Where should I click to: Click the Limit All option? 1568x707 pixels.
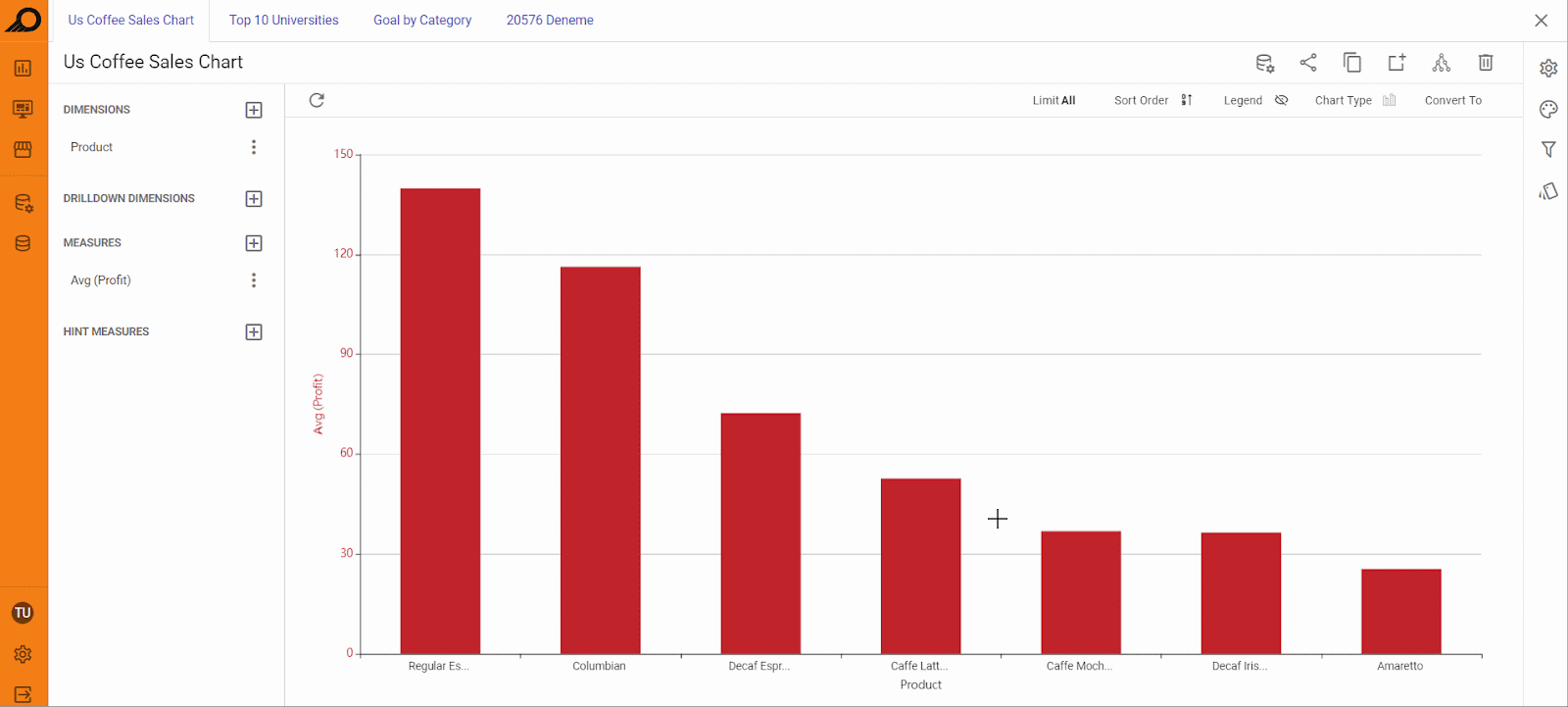(1053, 100)
